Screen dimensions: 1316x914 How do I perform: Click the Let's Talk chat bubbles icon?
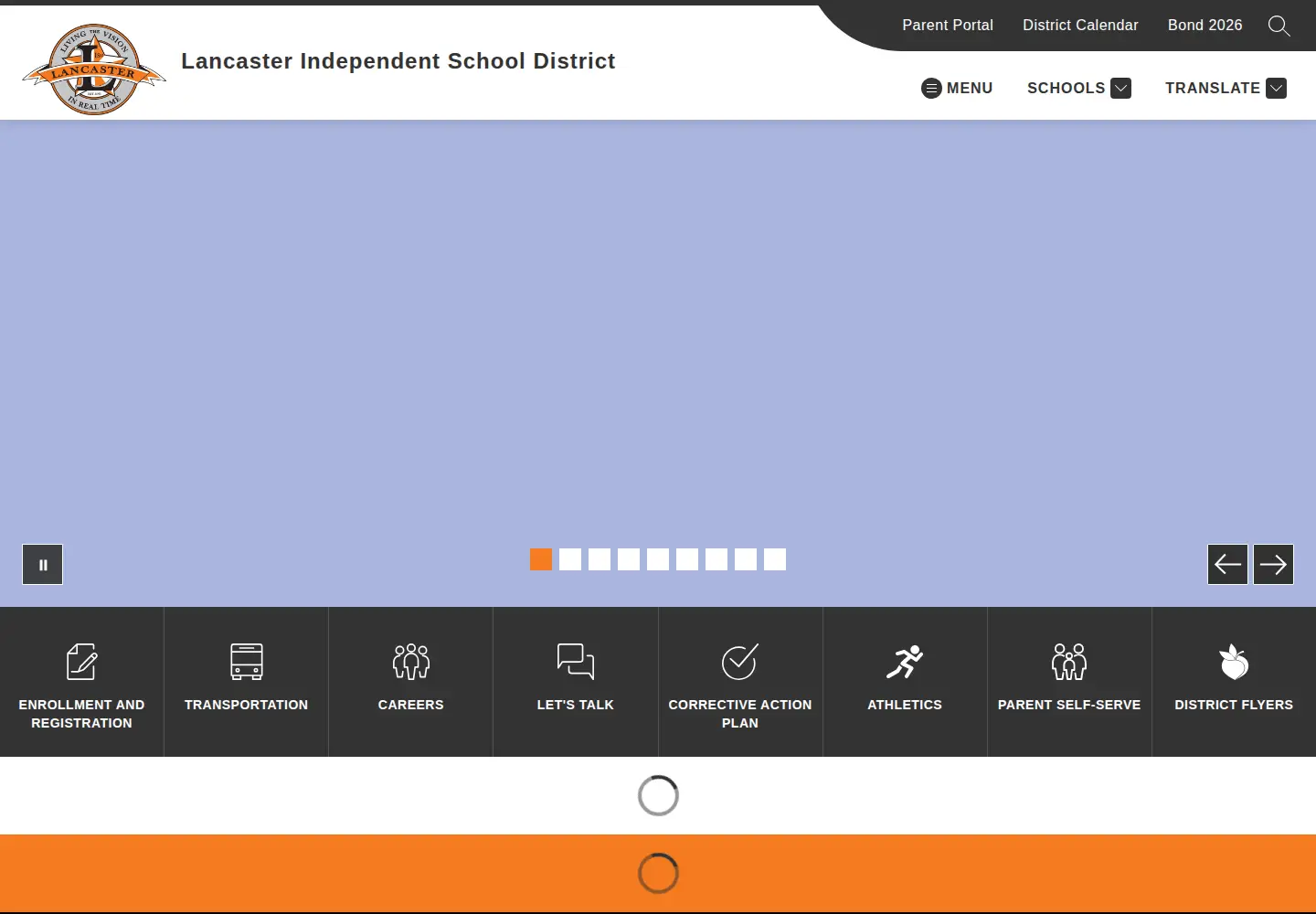tap(576, 662)
